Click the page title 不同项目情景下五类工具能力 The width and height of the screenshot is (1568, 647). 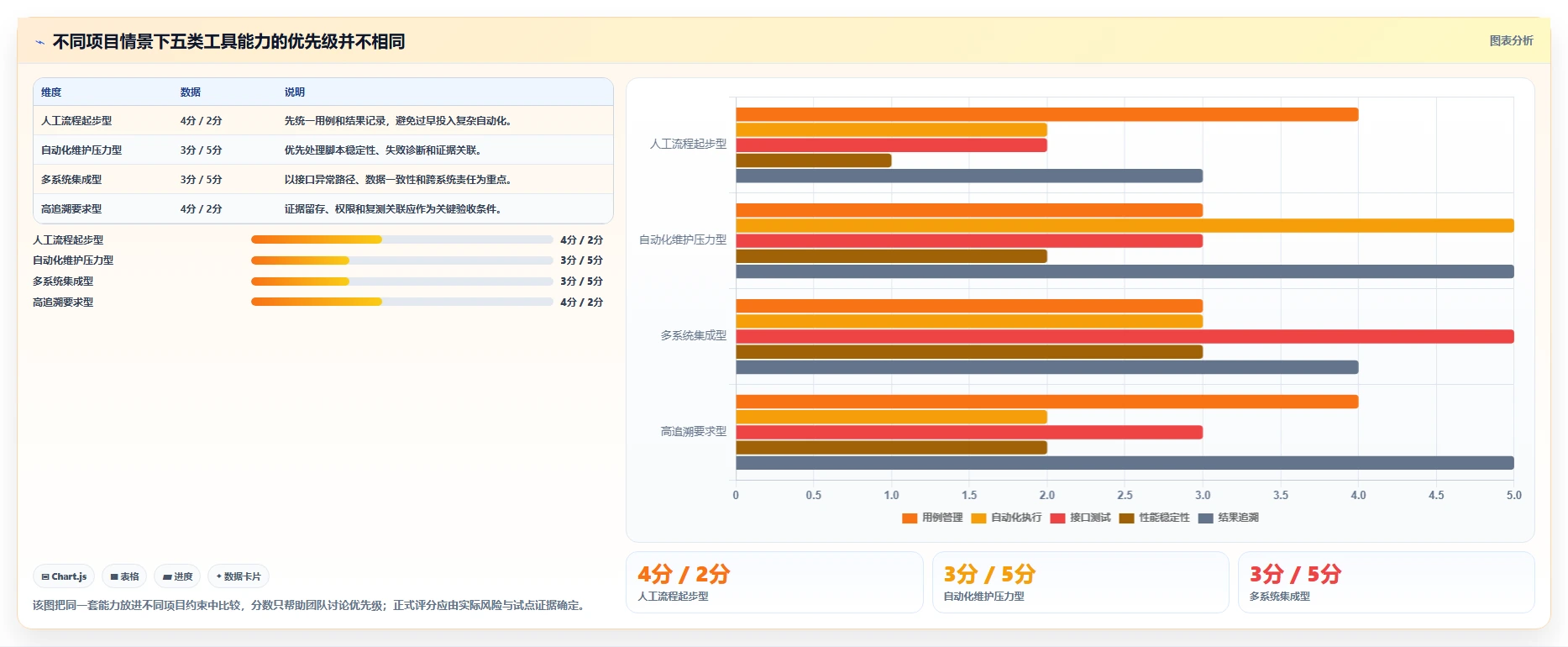click(228, 42)
